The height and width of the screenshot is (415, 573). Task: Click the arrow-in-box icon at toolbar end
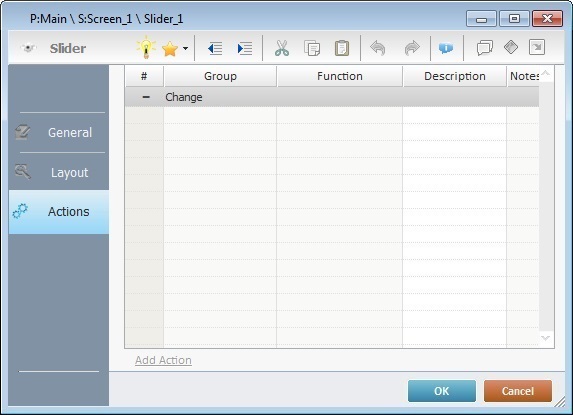pos(537,47)
